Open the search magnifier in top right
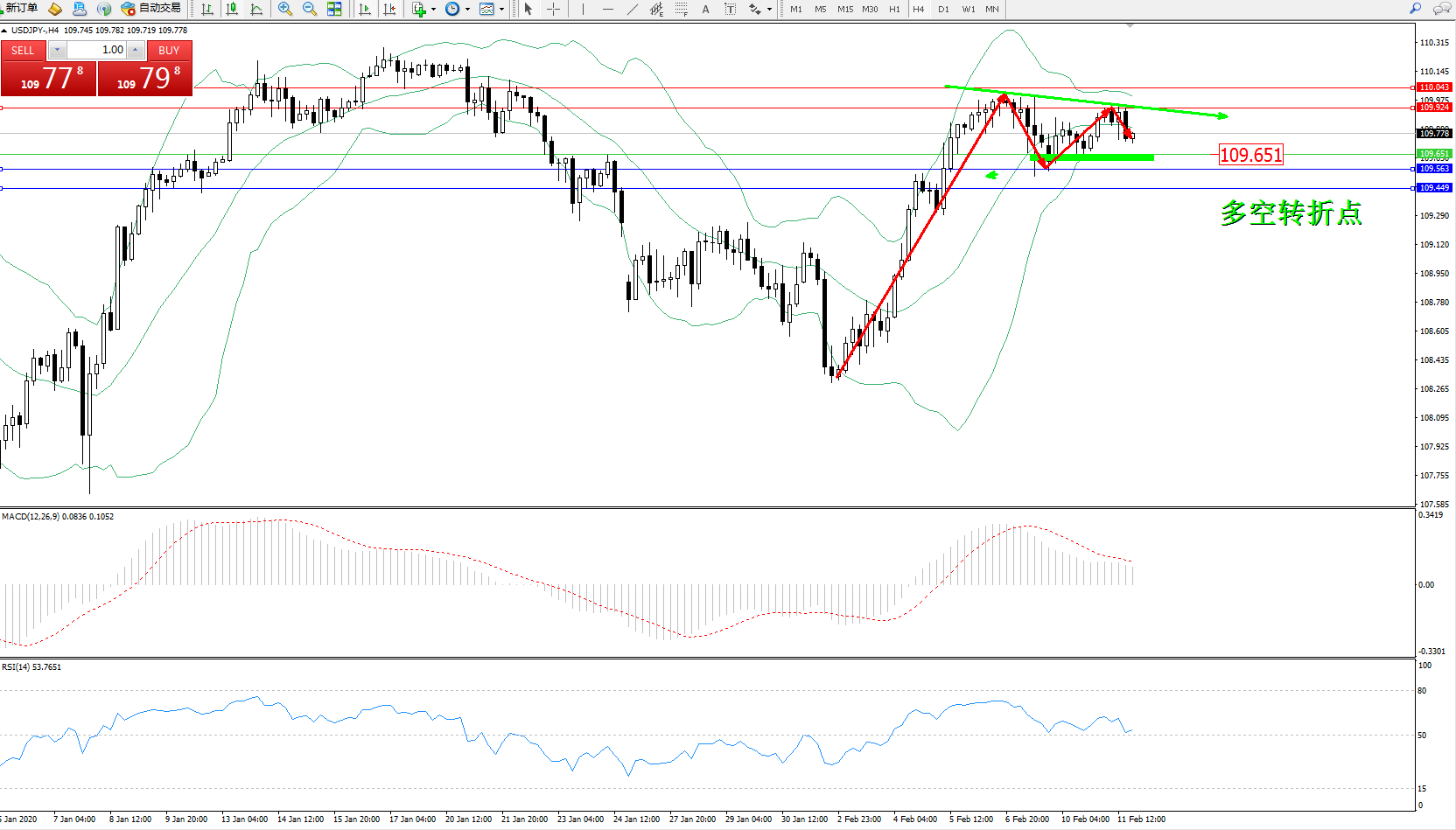The width and height of the screenshot is (1456, 830). point(1415,9)
